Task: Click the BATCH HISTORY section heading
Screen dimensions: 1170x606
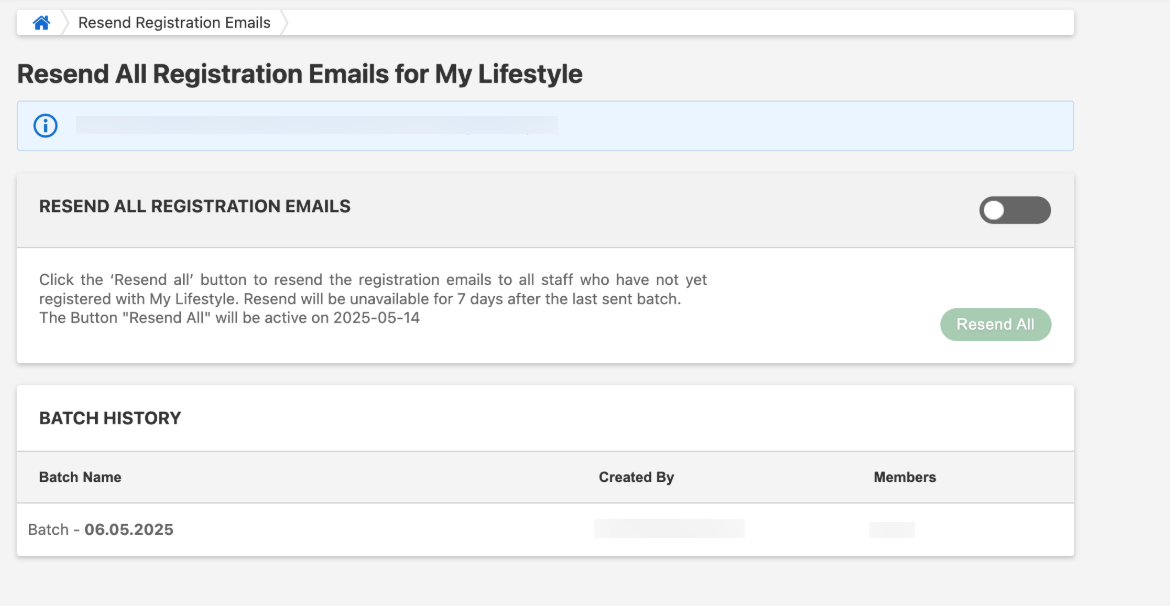Action: [110, 419]
